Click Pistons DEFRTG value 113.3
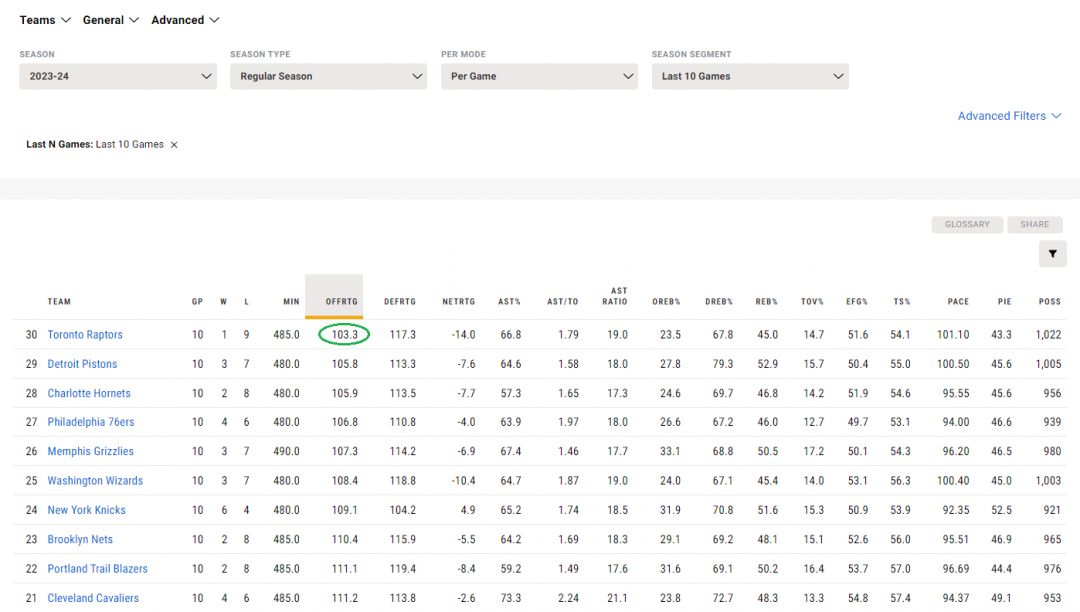Viewport: 1080px width, 612px height. click(403, 364)
